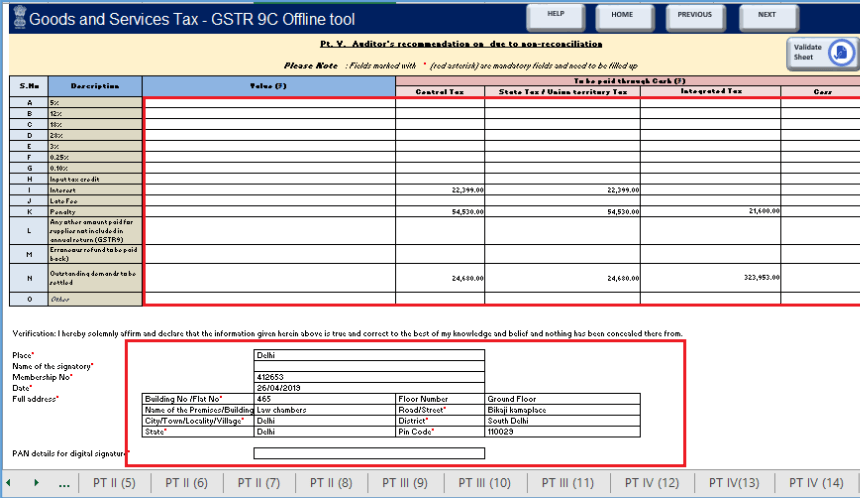Select Outstanding demands Integrated Tax 323,953.00
This screenshot has width=860, height=498.
pos(711,278)
